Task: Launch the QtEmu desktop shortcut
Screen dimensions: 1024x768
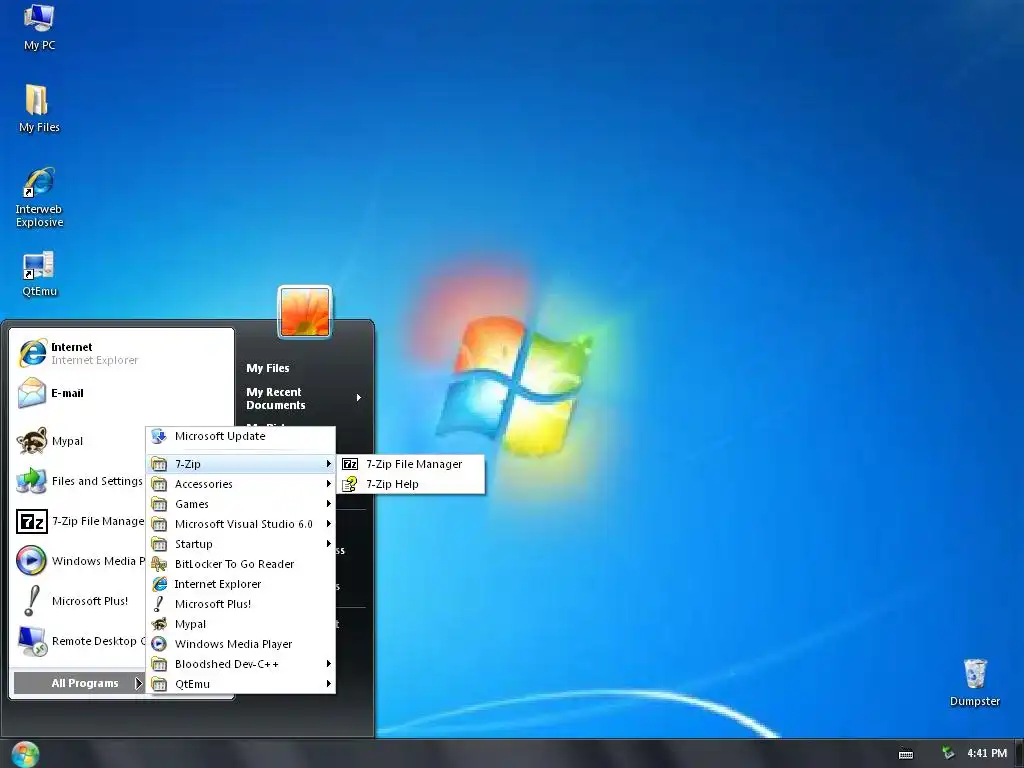Action: click(x=39, y=274)
